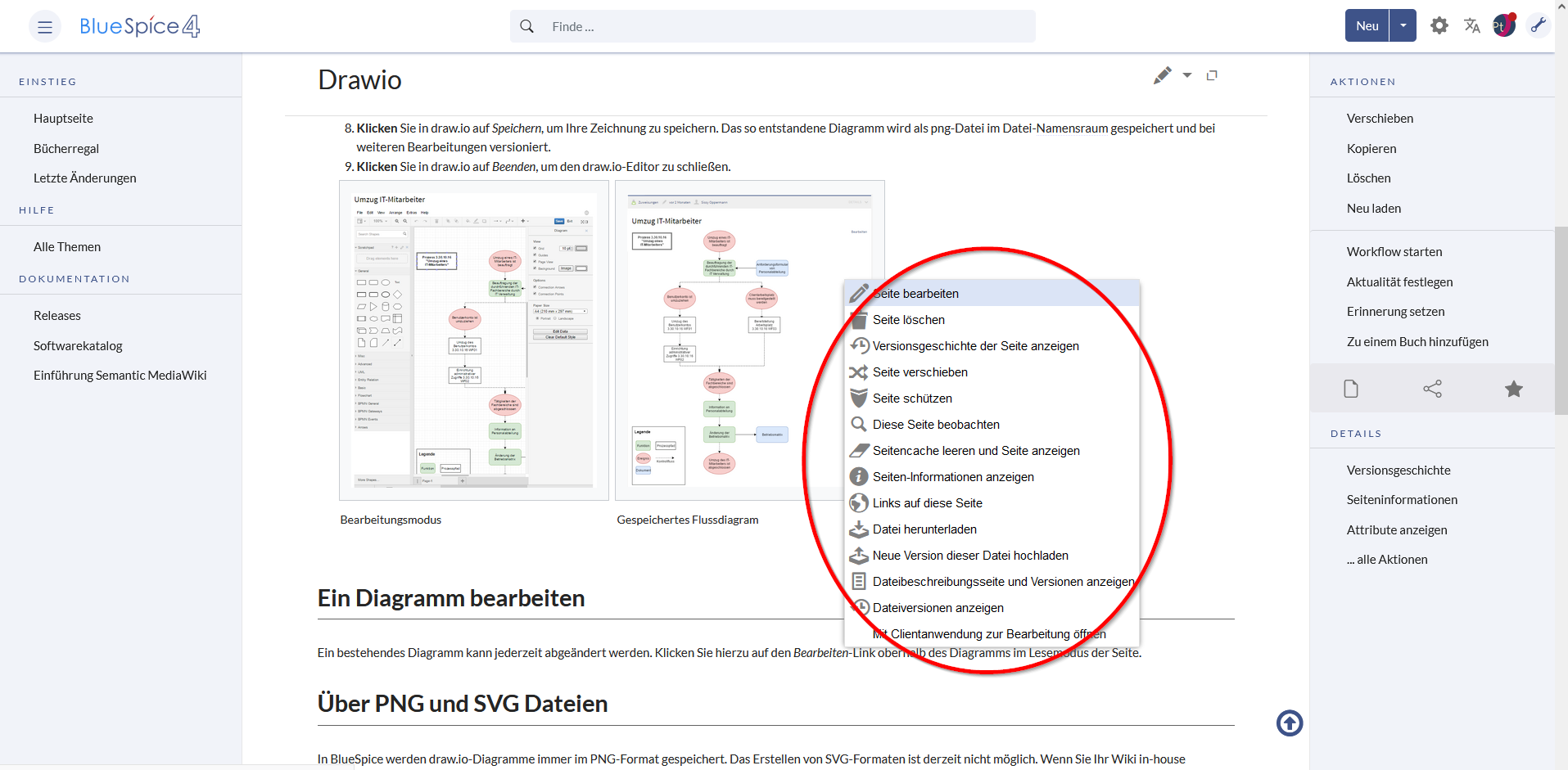This screenshot has height=770, width=1568.
Task: Click the star watch icon
Action: pyautogui.click(x=1514, y=389)
